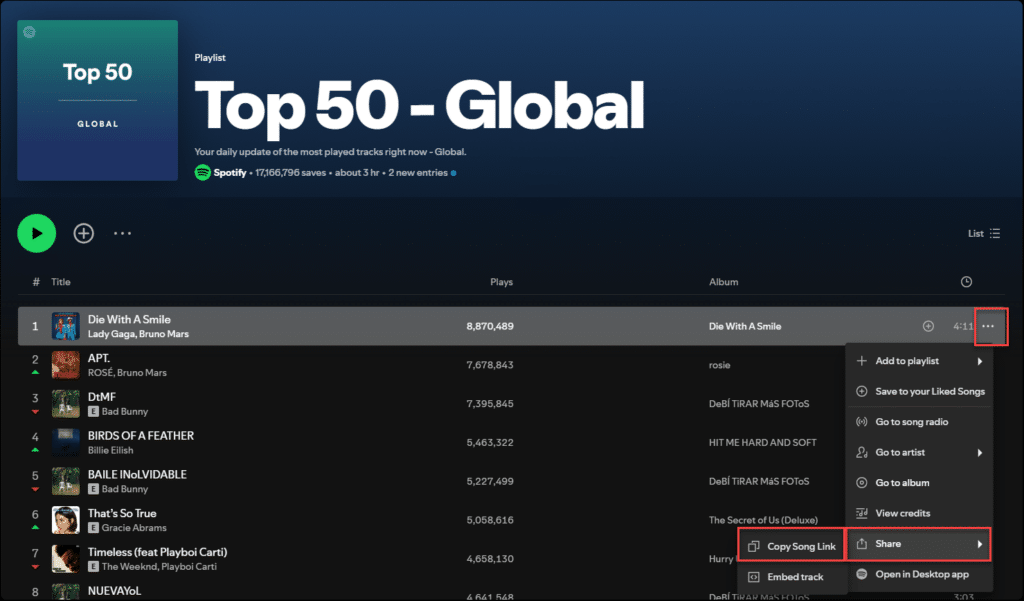Select Go to song radio

(x=920, y=422)
